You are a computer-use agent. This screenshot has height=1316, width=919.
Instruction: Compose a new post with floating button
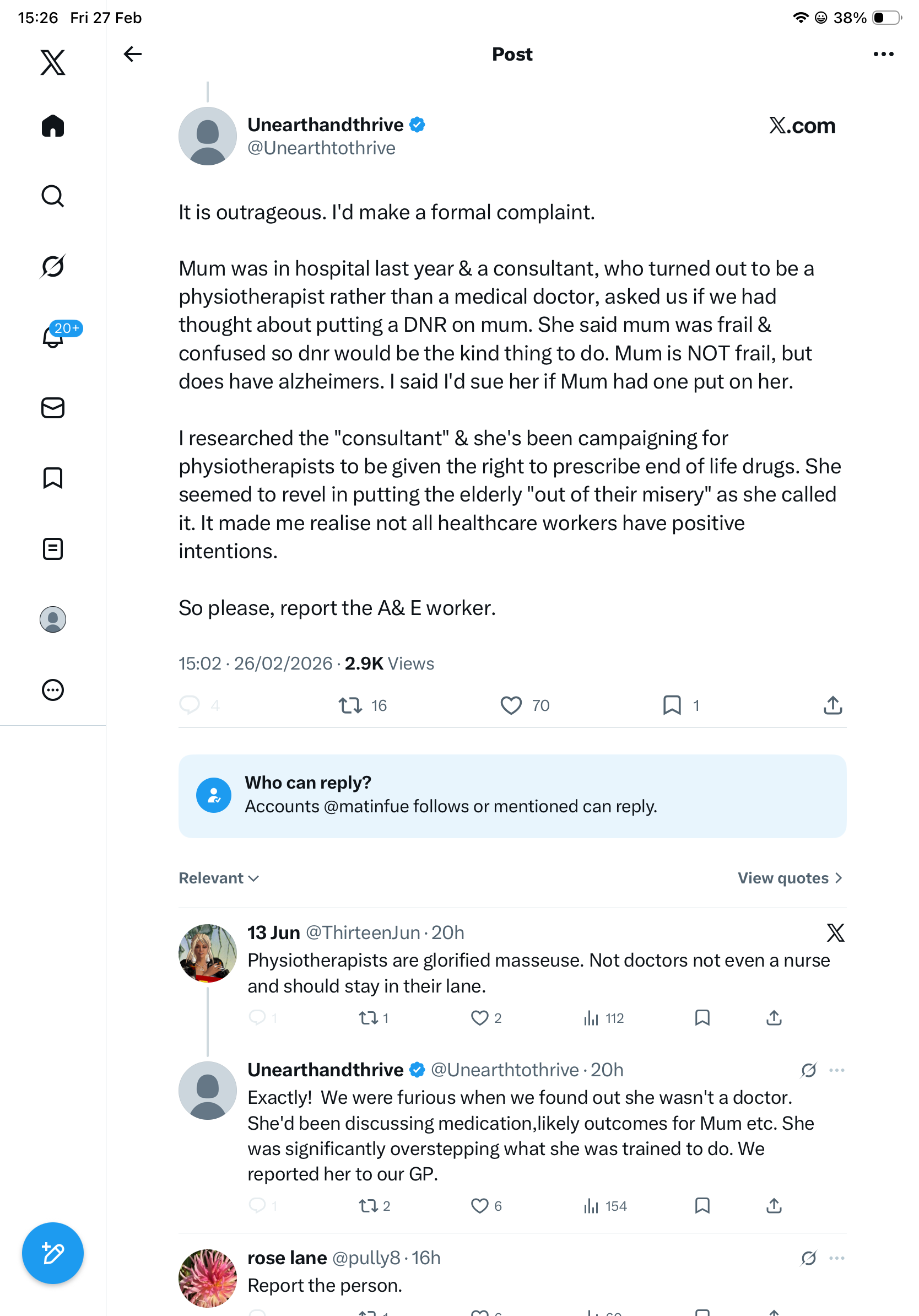(x=53, y=1254)
